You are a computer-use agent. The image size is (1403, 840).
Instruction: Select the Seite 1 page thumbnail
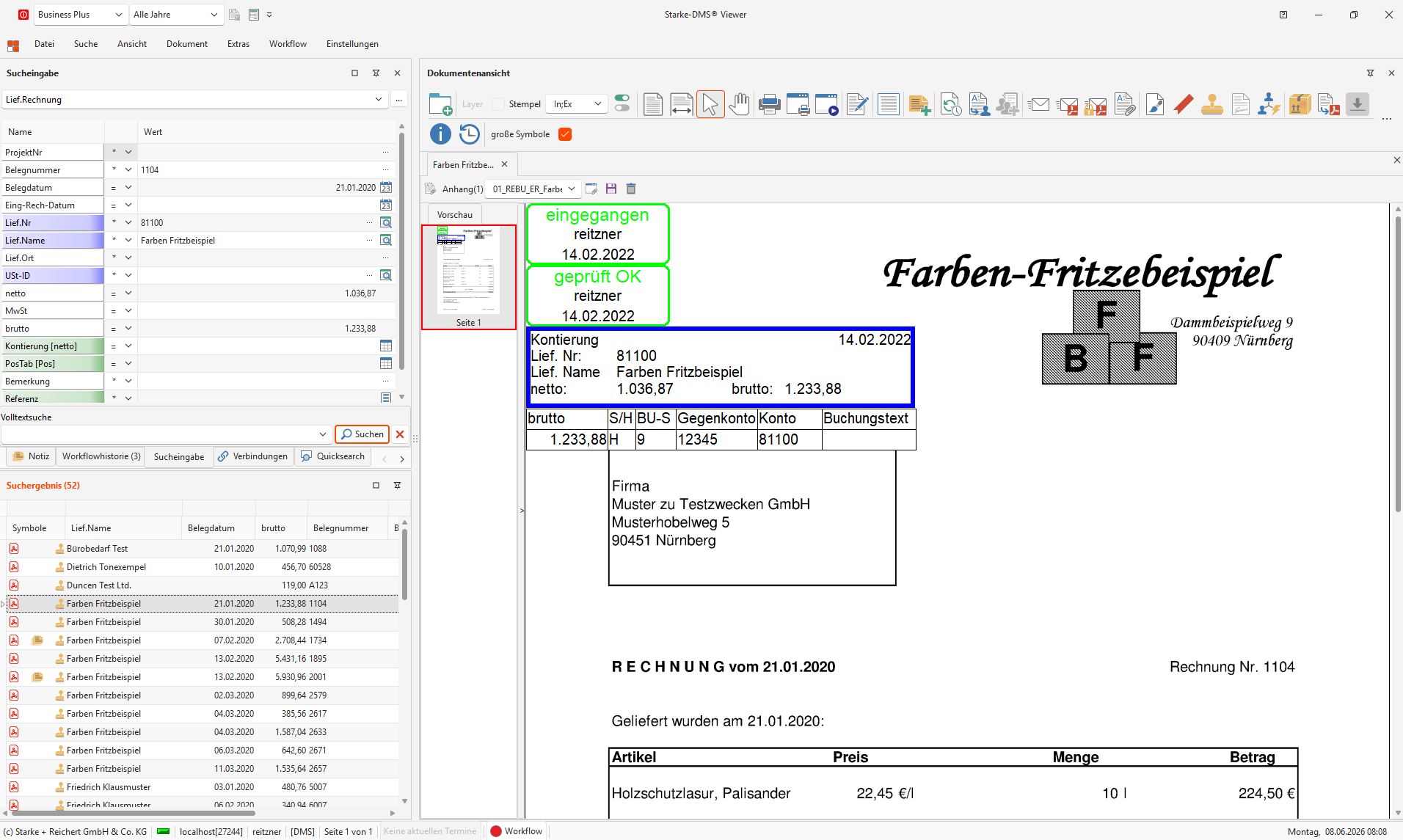(469, 277)
